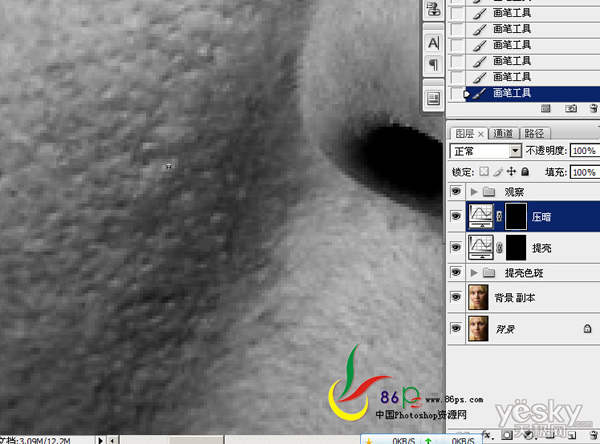Select the 观察 group name
The width and height of the screenshot is (600, 444).
(x=514, y=192)
